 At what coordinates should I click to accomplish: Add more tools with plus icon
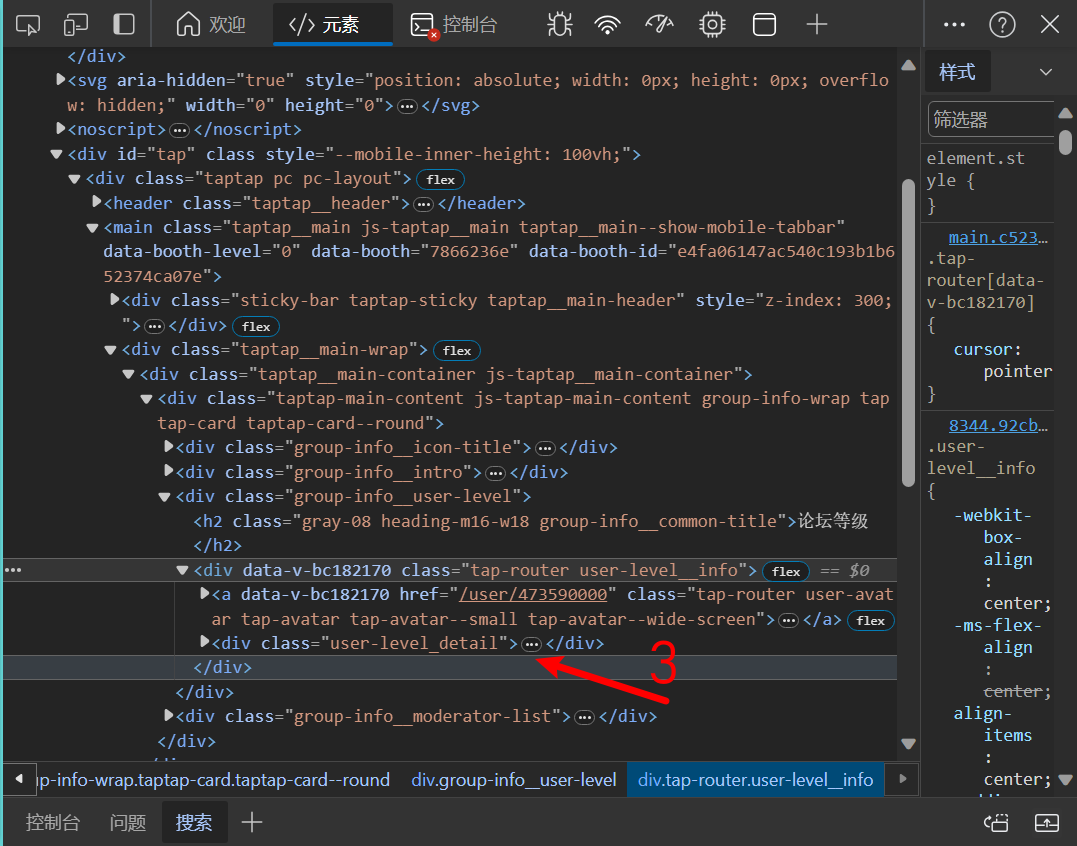point(816,25)
